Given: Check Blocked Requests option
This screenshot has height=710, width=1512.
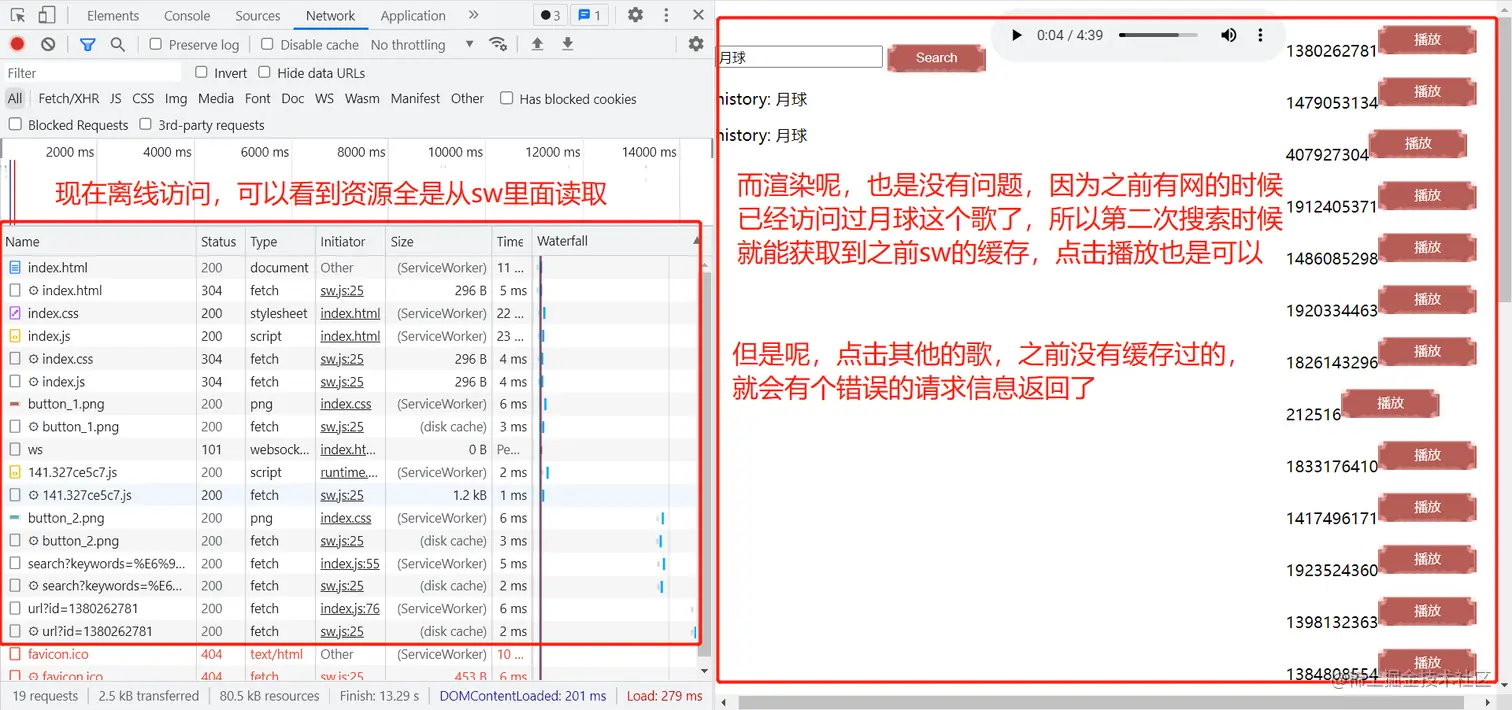Looking at the screenshot, I should 15,124.
